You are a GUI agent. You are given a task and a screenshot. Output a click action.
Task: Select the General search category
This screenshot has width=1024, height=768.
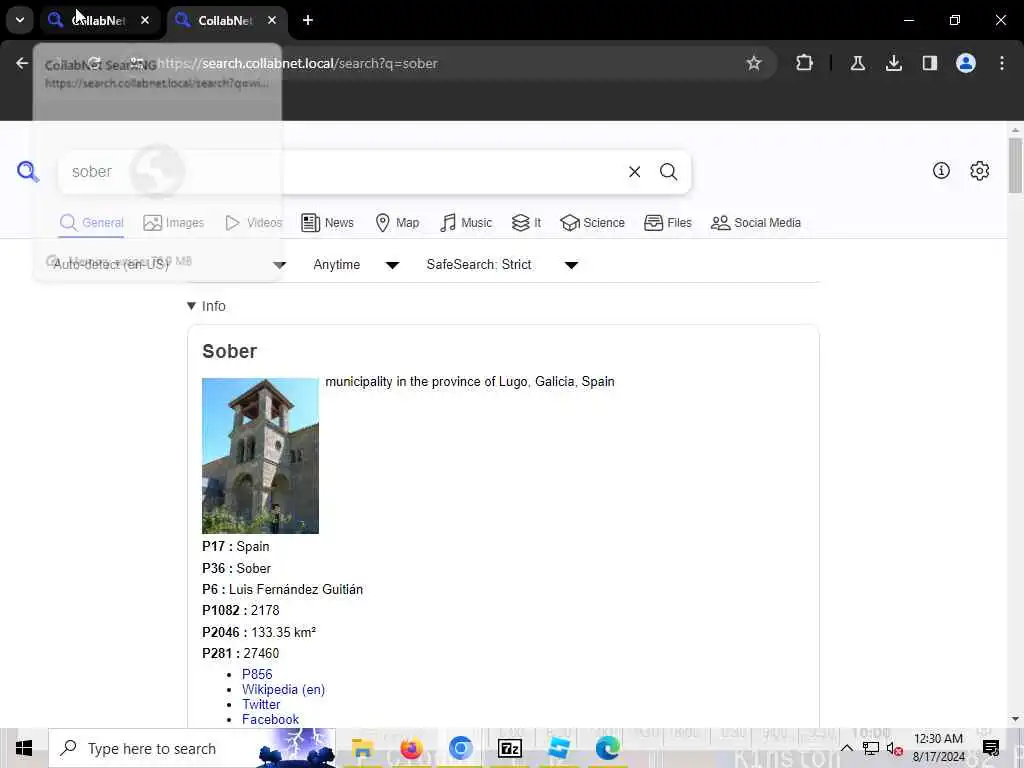[x=91, y=223]
